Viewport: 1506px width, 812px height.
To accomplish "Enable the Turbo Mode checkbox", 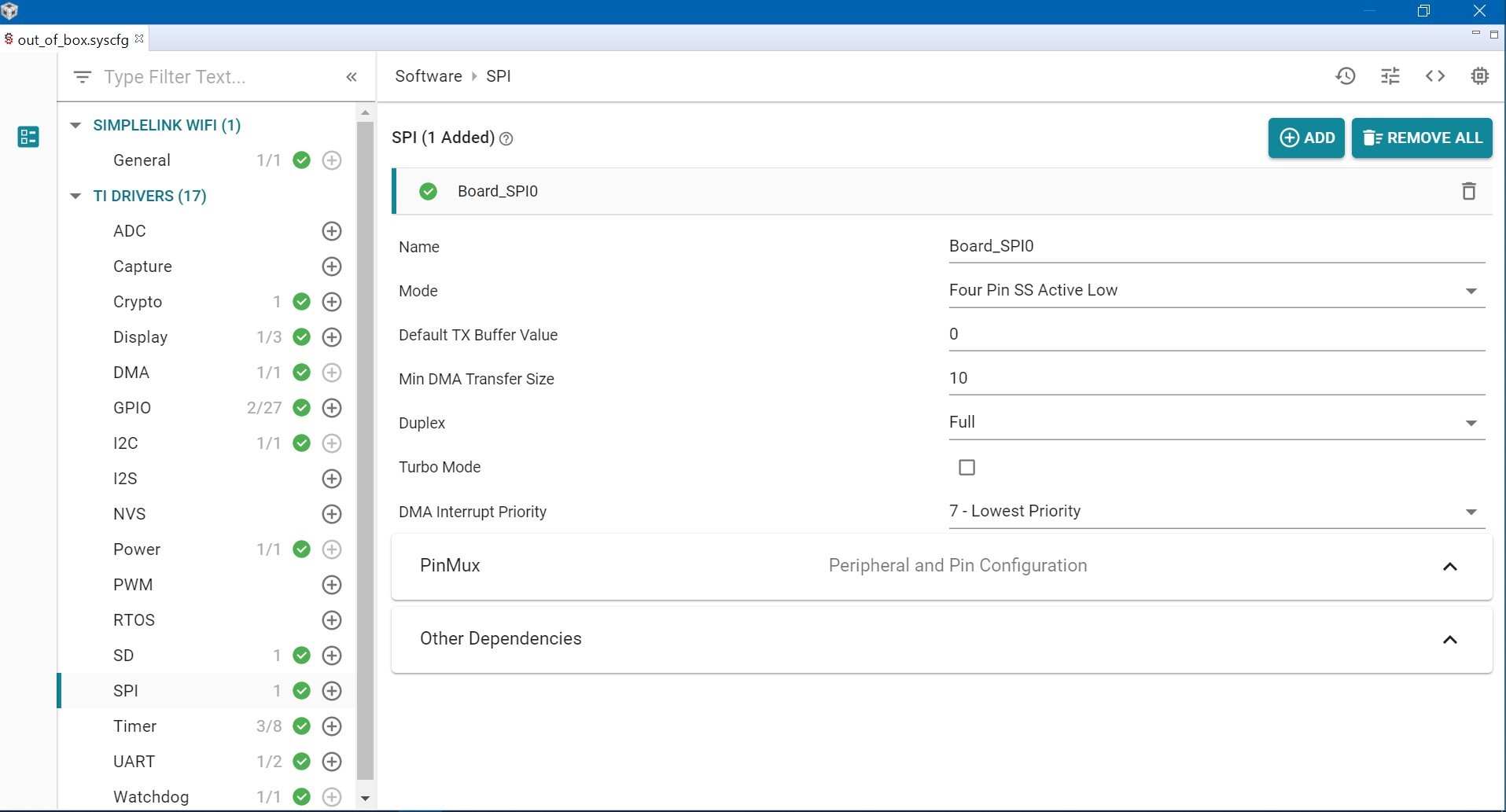I will coord(967,468).
